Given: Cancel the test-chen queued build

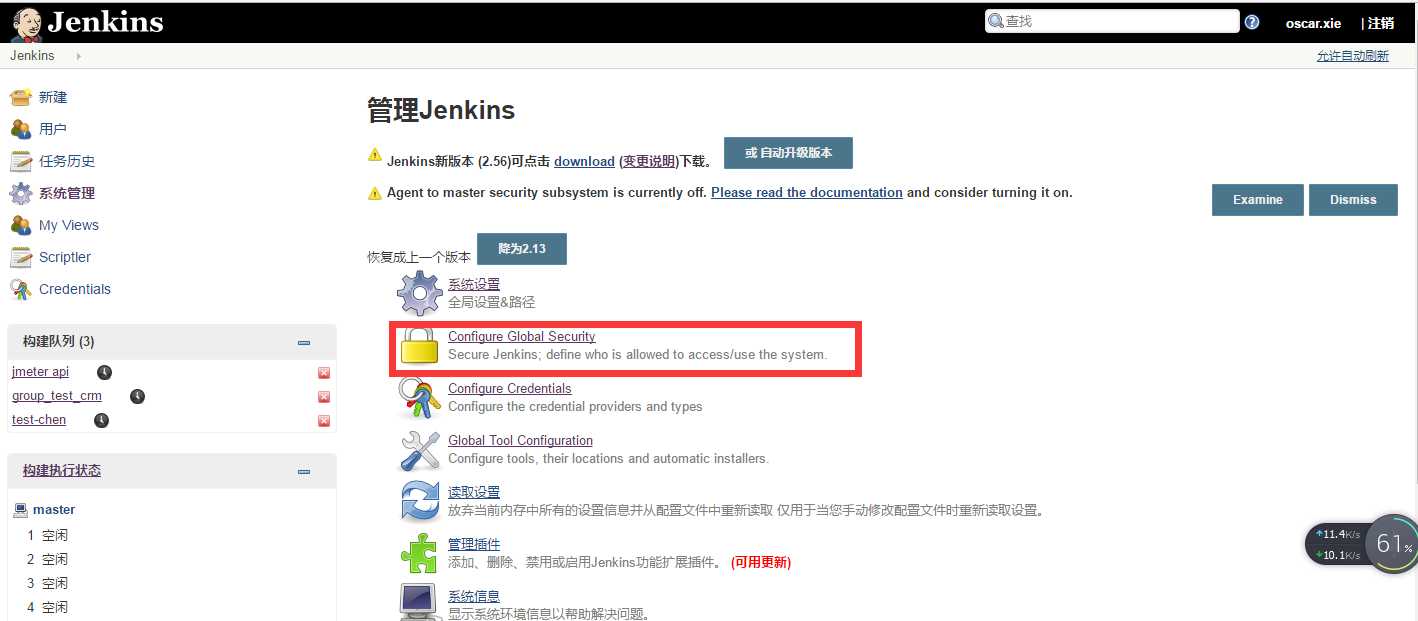Looking at the screenshot, I should (323, 421).
